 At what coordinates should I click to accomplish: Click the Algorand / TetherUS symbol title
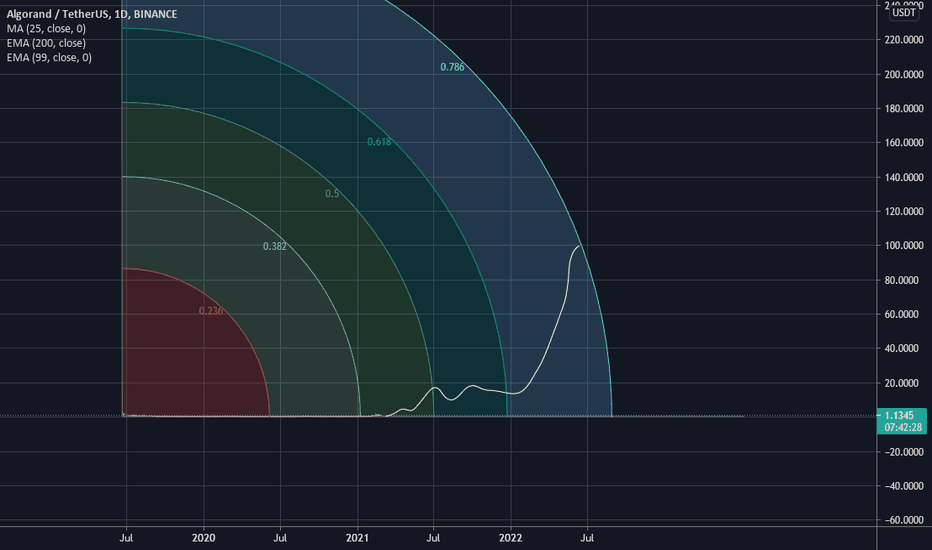(92, 14)
